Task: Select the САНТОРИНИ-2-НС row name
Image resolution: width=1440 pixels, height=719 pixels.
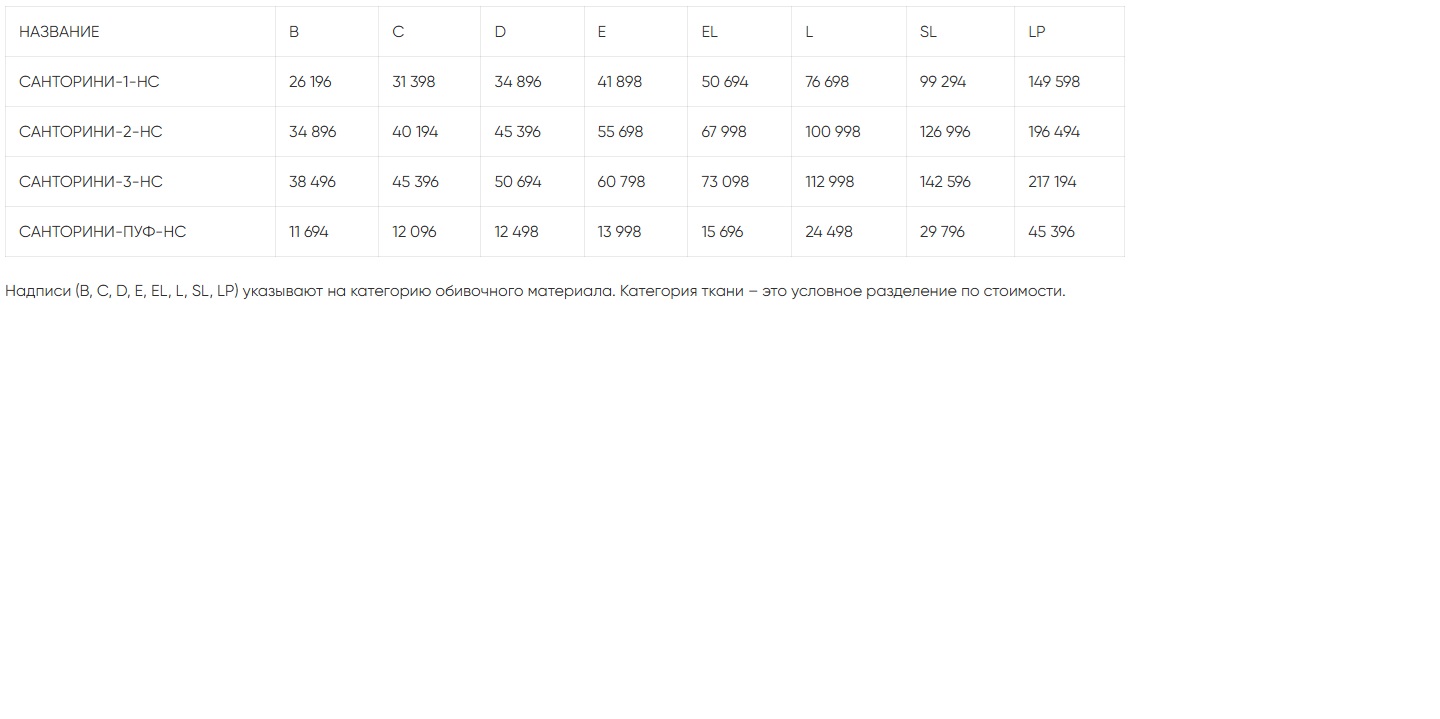Action: (x=90, y=132)
